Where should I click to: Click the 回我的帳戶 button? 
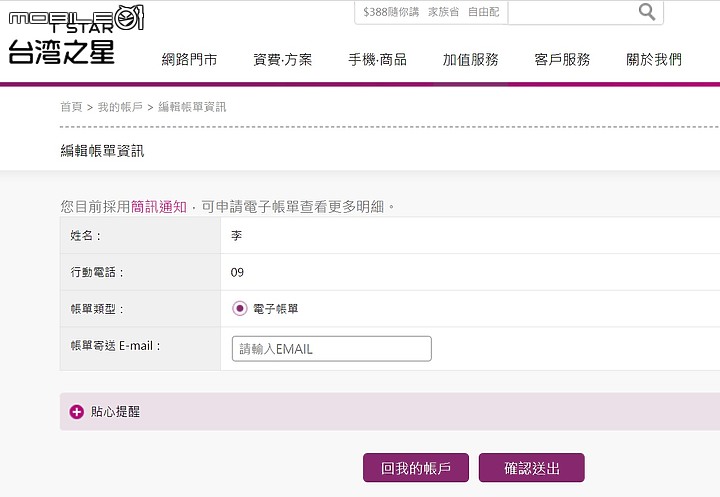pyautogui.click(x=416, y=468)
